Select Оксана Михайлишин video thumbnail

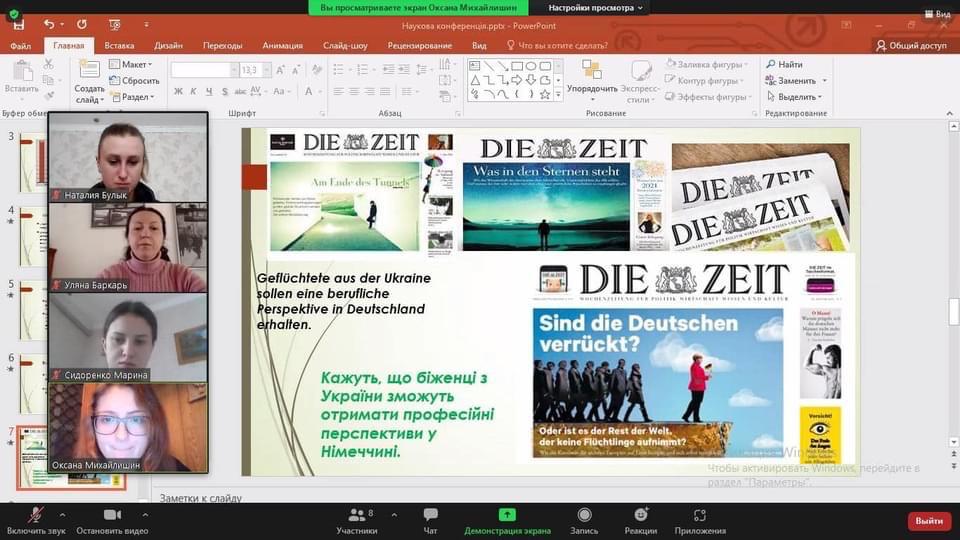point(128,428)
